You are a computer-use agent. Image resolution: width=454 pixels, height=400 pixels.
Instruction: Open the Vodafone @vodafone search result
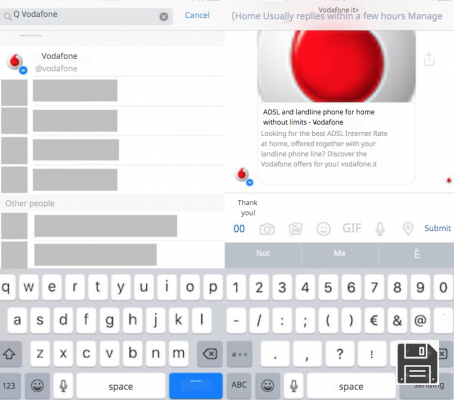click(x=112, y=62)
